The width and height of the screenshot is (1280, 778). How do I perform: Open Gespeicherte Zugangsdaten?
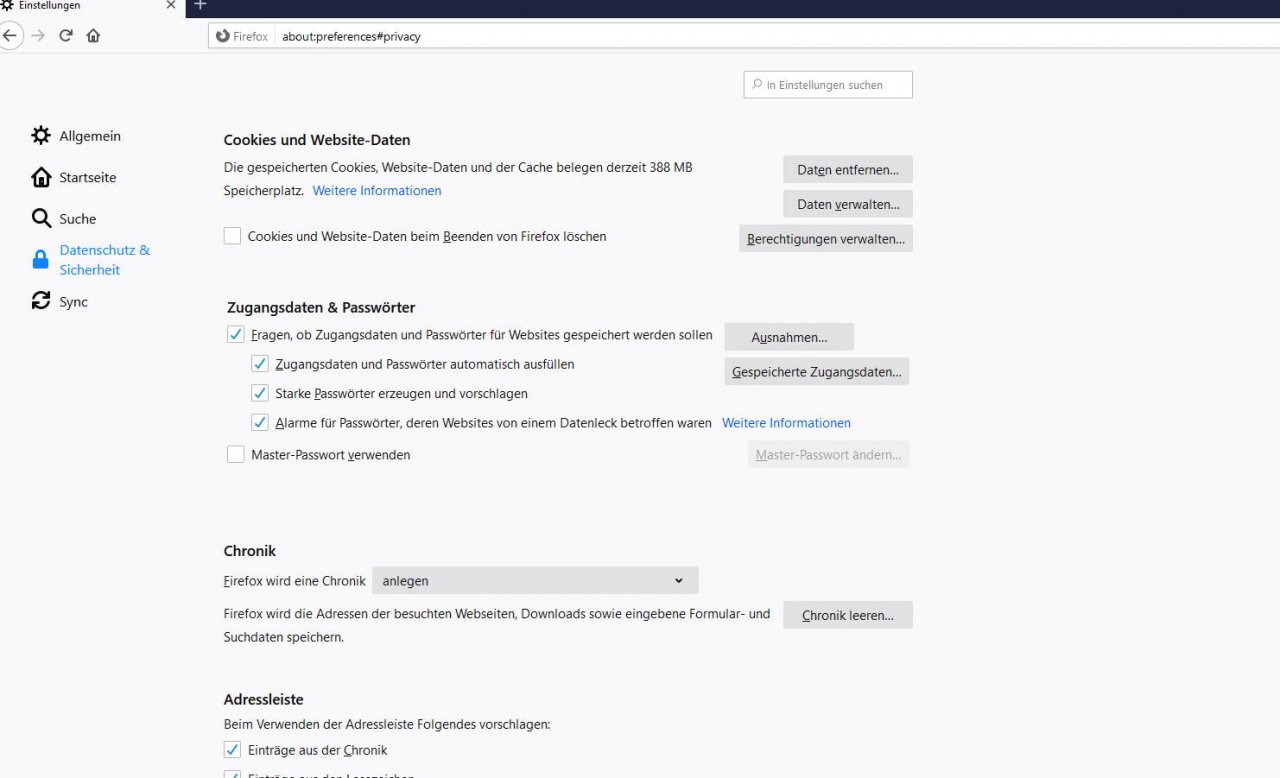pos(816,372)
